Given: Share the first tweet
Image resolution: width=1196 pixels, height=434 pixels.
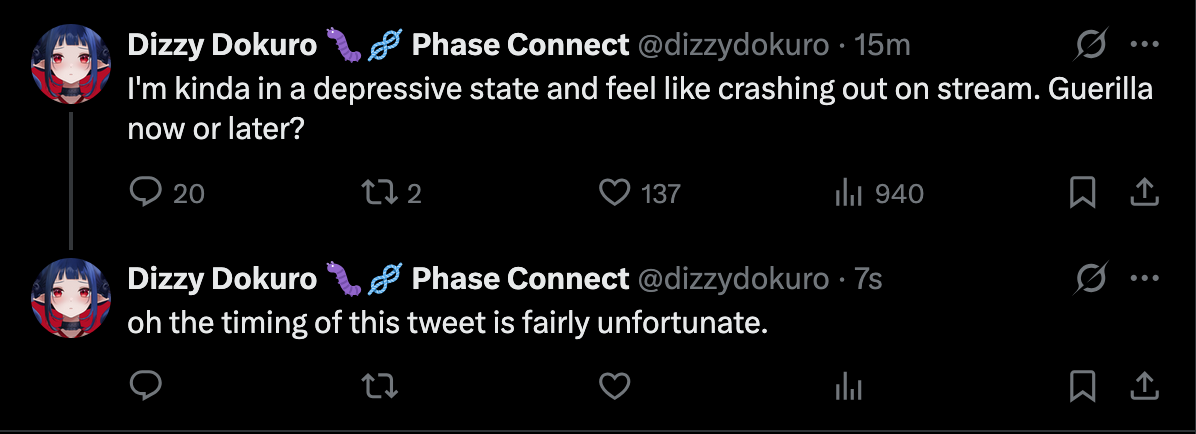Looking at the screenshot, I should (x=1143, y=192).
